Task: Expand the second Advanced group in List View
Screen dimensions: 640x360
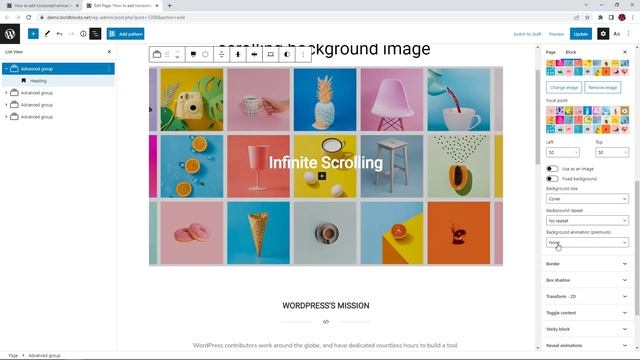Action: [x=6, y=93]
